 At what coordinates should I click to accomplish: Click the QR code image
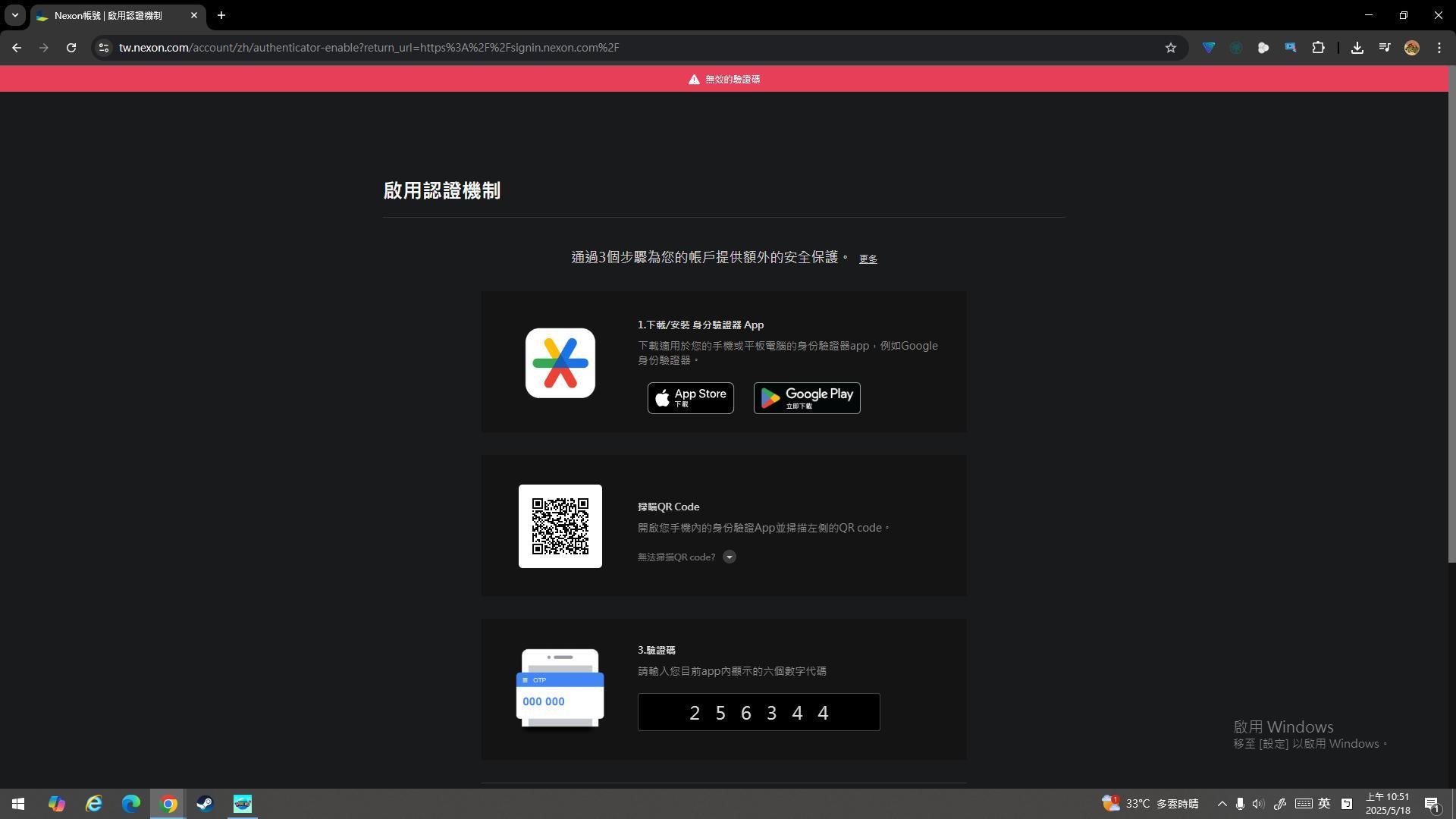click(x=560, y=526)
